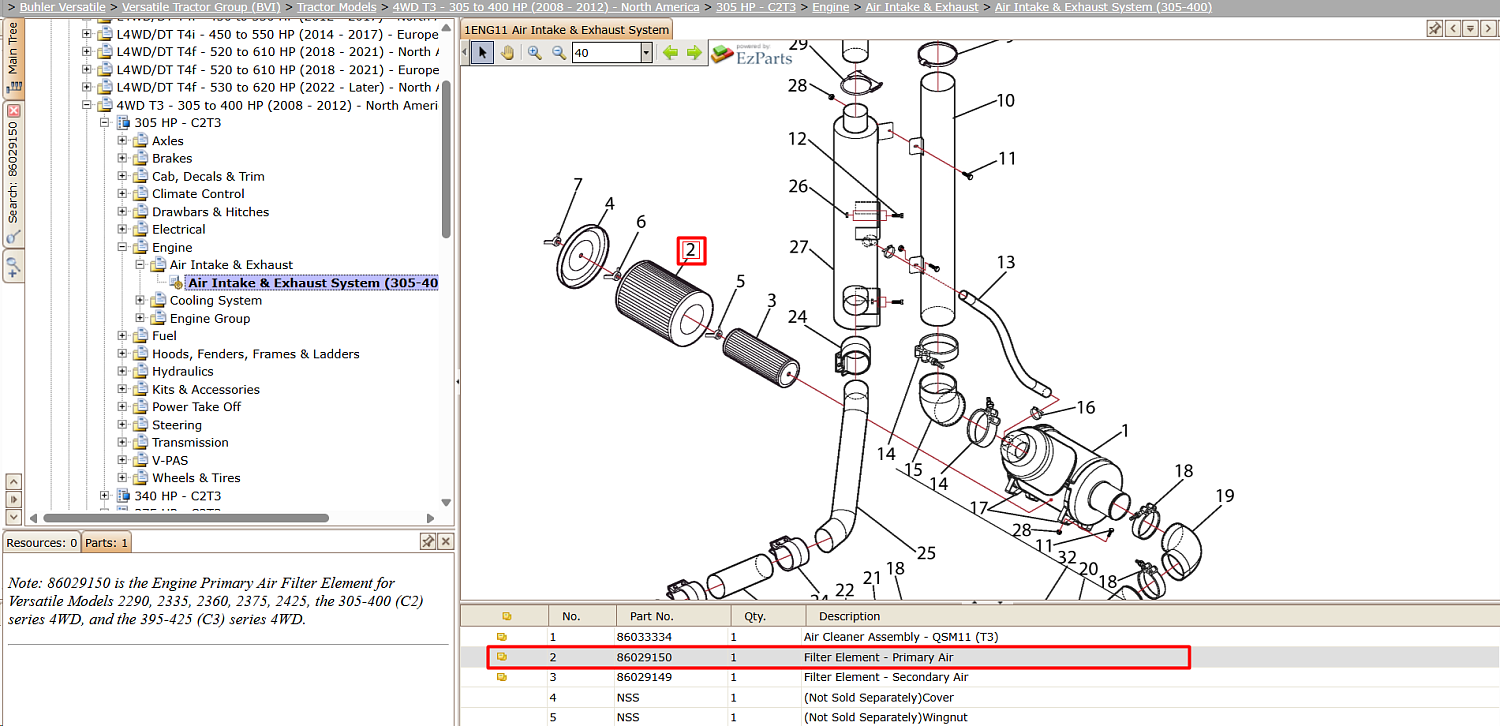Select the 1ENG11 Air Intake & Exhaust System tab
1500x726 pixels.
coord(566,30)
